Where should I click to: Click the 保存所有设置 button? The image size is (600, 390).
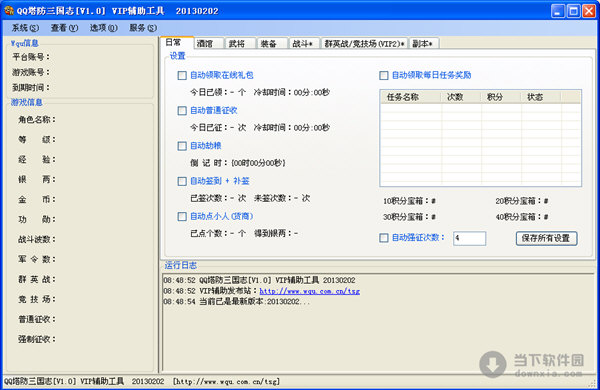546,238
